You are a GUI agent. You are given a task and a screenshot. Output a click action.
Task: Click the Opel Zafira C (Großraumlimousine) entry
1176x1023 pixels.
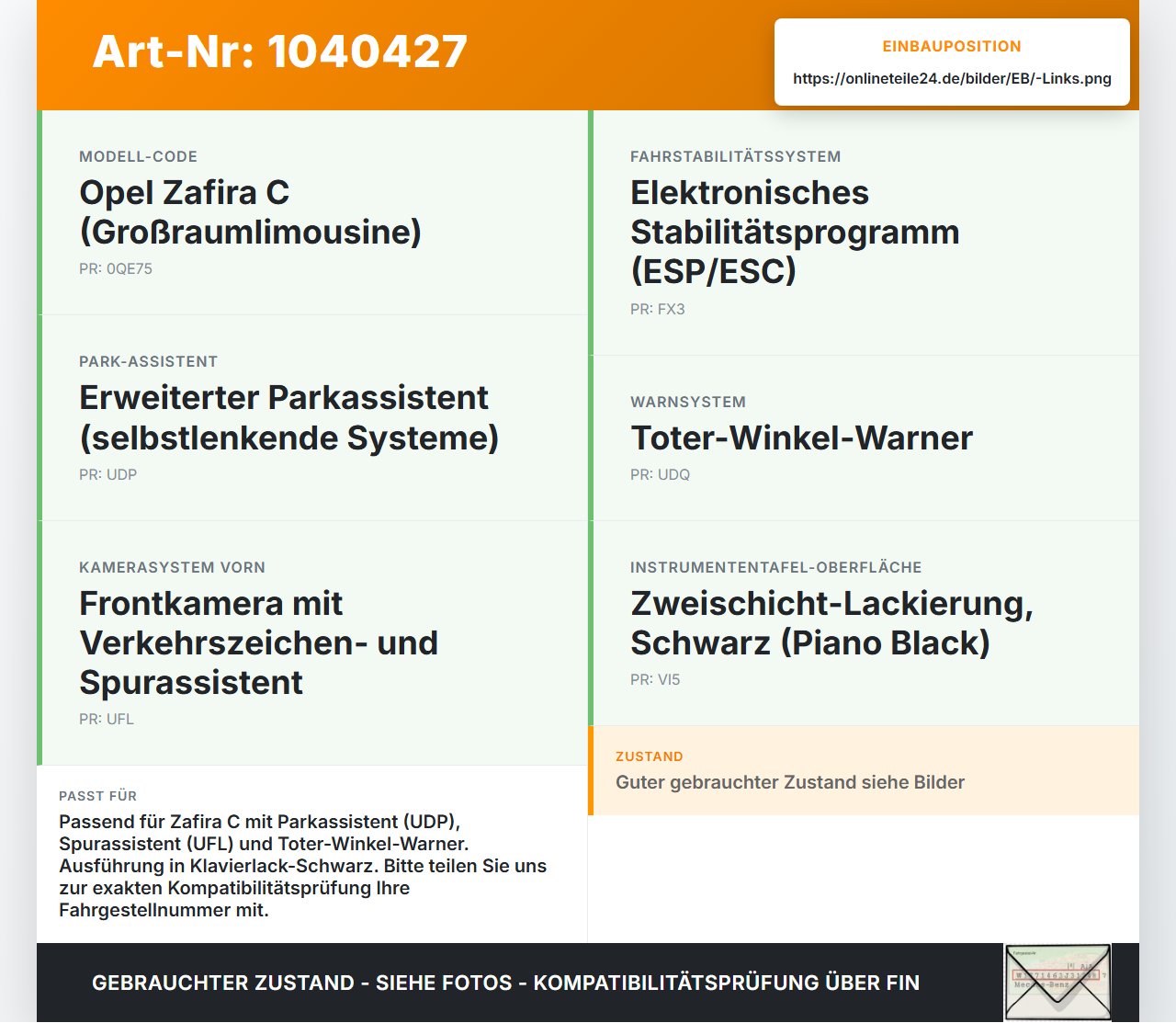coord(250,212)
